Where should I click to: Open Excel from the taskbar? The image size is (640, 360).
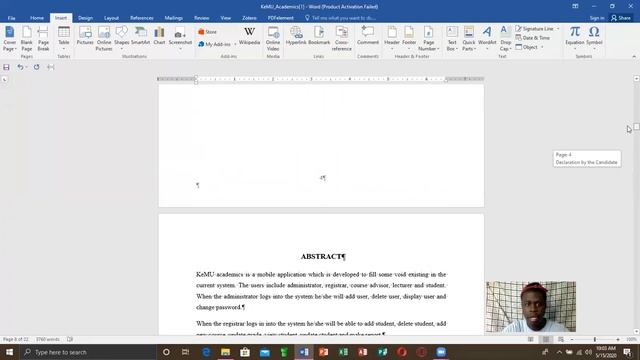(343, 352)
